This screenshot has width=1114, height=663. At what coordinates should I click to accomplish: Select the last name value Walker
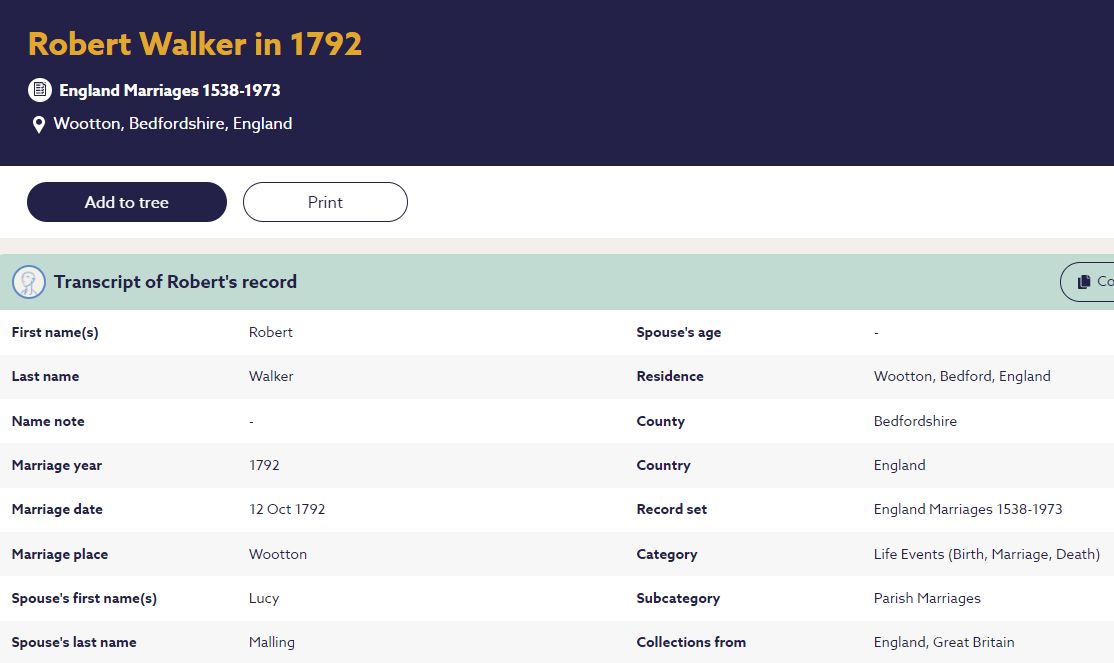(x=271, y=376)
